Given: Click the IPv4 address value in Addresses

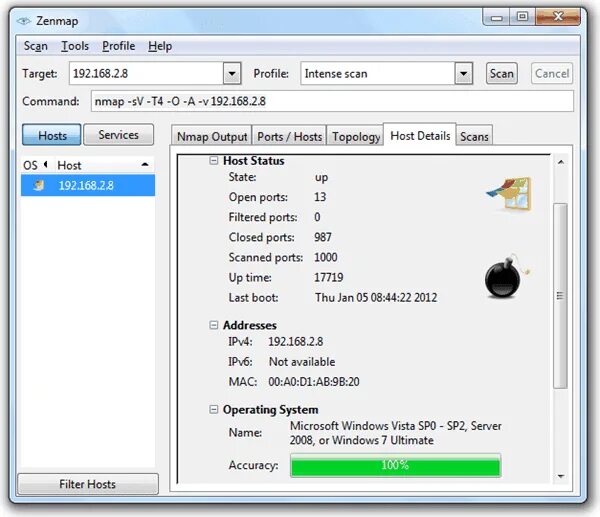Looking at the screenshot, I should pos(296,342).
